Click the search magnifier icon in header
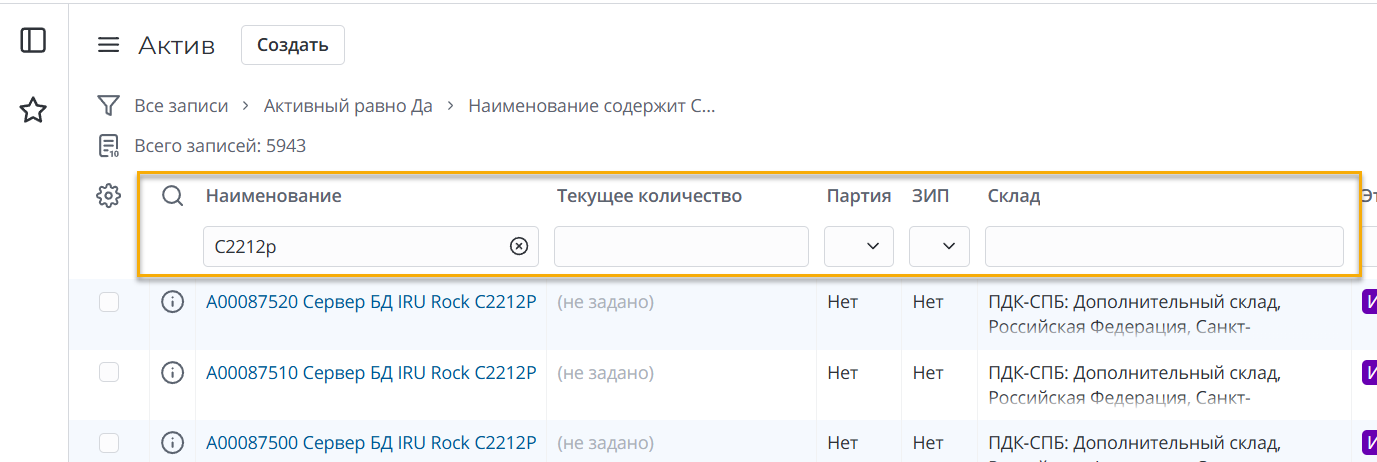 click(x=173, y=196)
